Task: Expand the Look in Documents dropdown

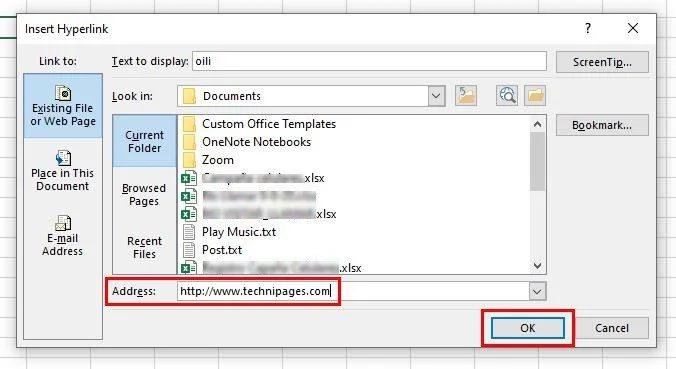Action: [x=436, y=96]
